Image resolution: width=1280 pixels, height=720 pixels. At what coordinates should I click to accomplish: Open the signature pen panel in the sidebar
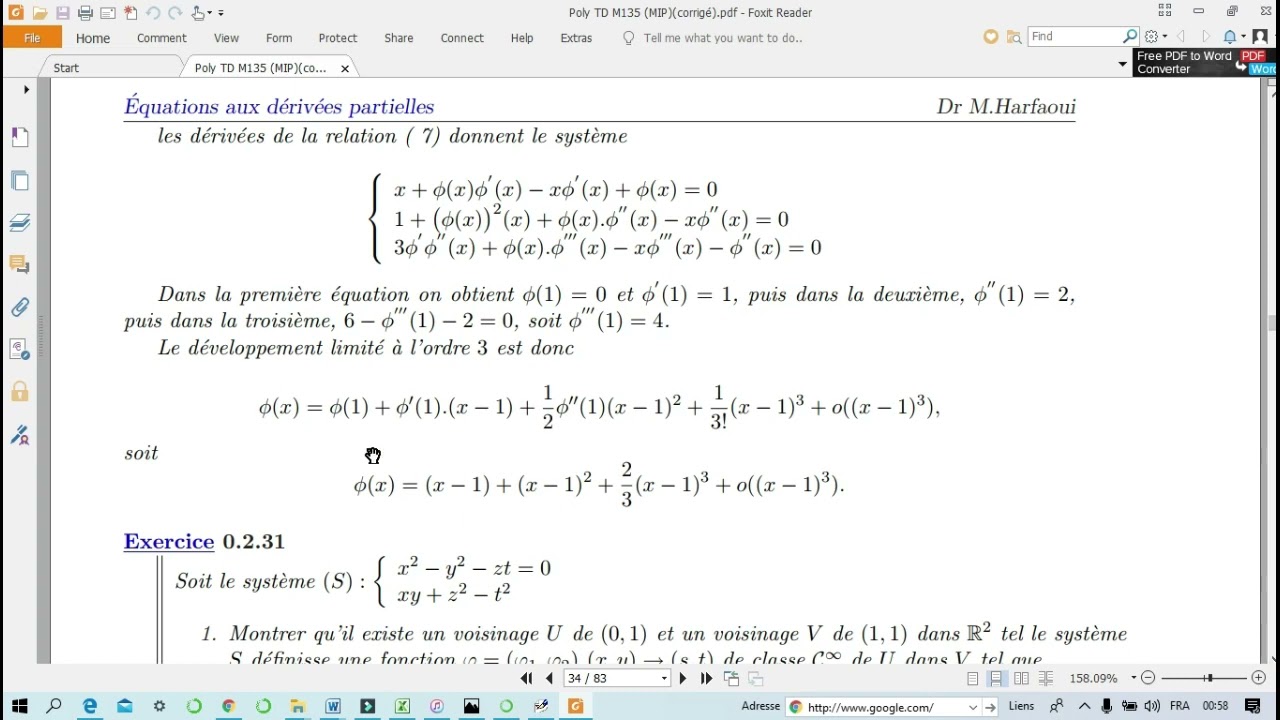[20, 434]
